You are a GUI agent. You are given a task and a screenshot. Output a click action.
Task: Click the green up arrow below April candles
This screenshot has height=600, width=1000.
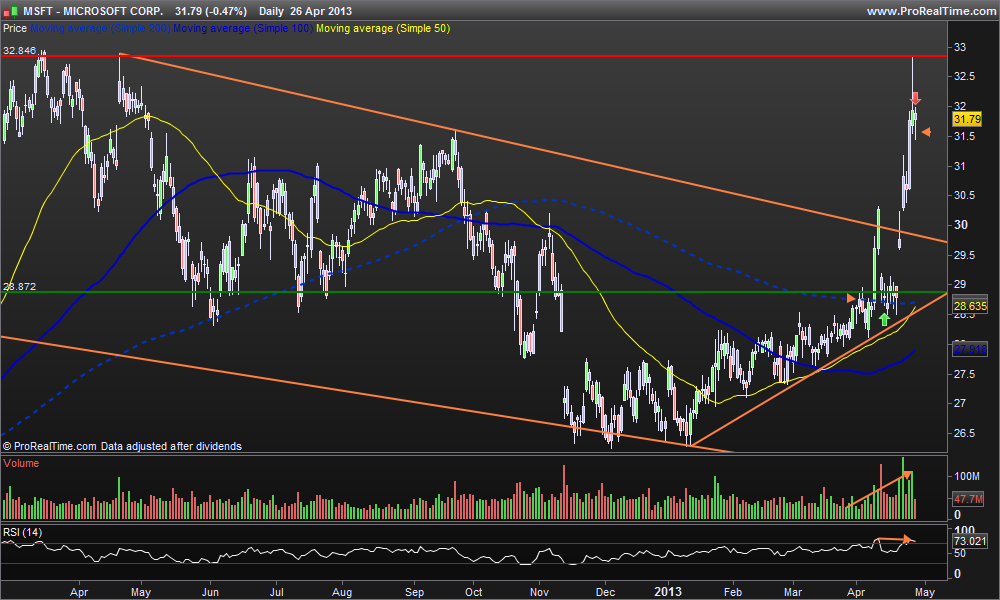point(884,319)
